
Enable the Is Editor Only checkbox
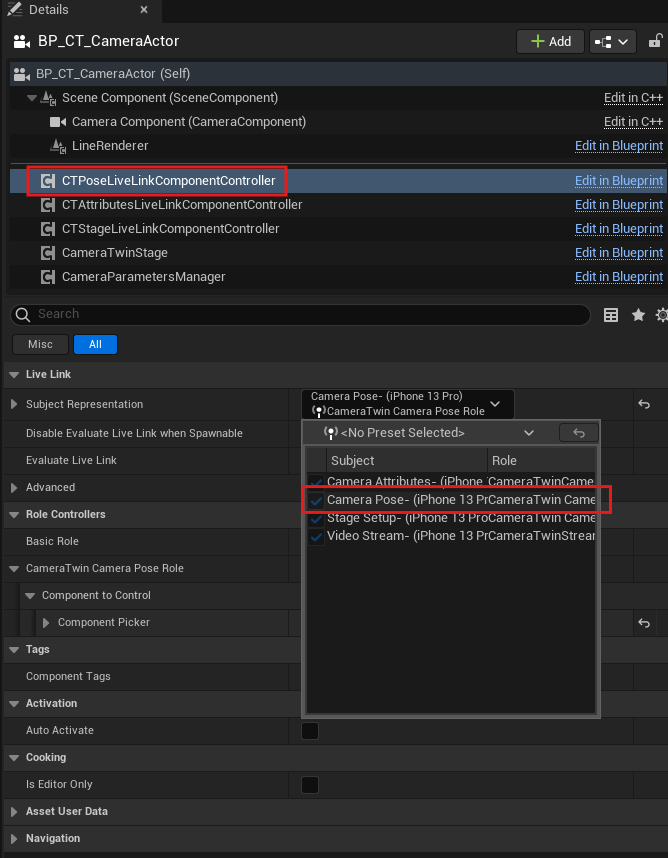pyautogui.click(x=311, y=785)
